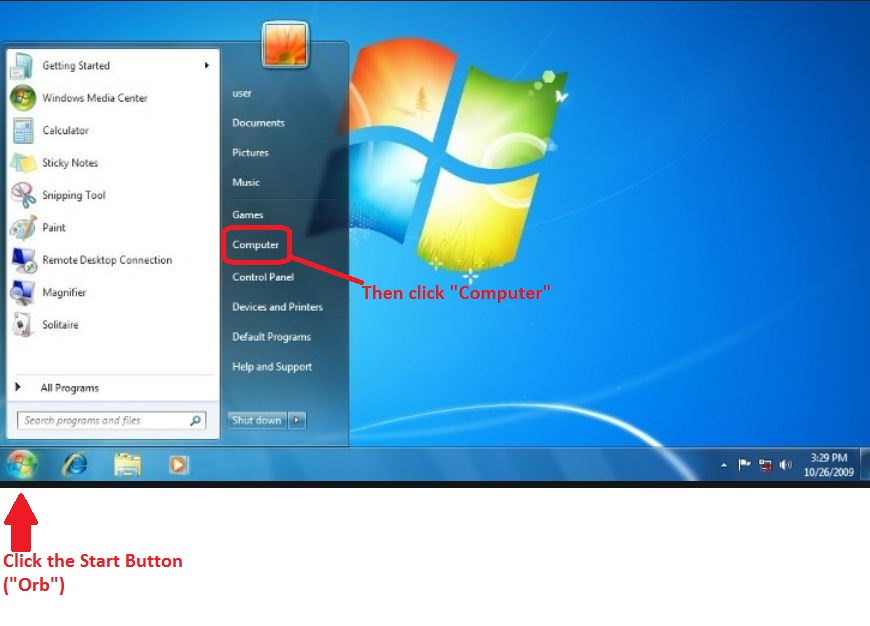Click the Show desktop strip
870x626 pixels.
coord(865,464)
